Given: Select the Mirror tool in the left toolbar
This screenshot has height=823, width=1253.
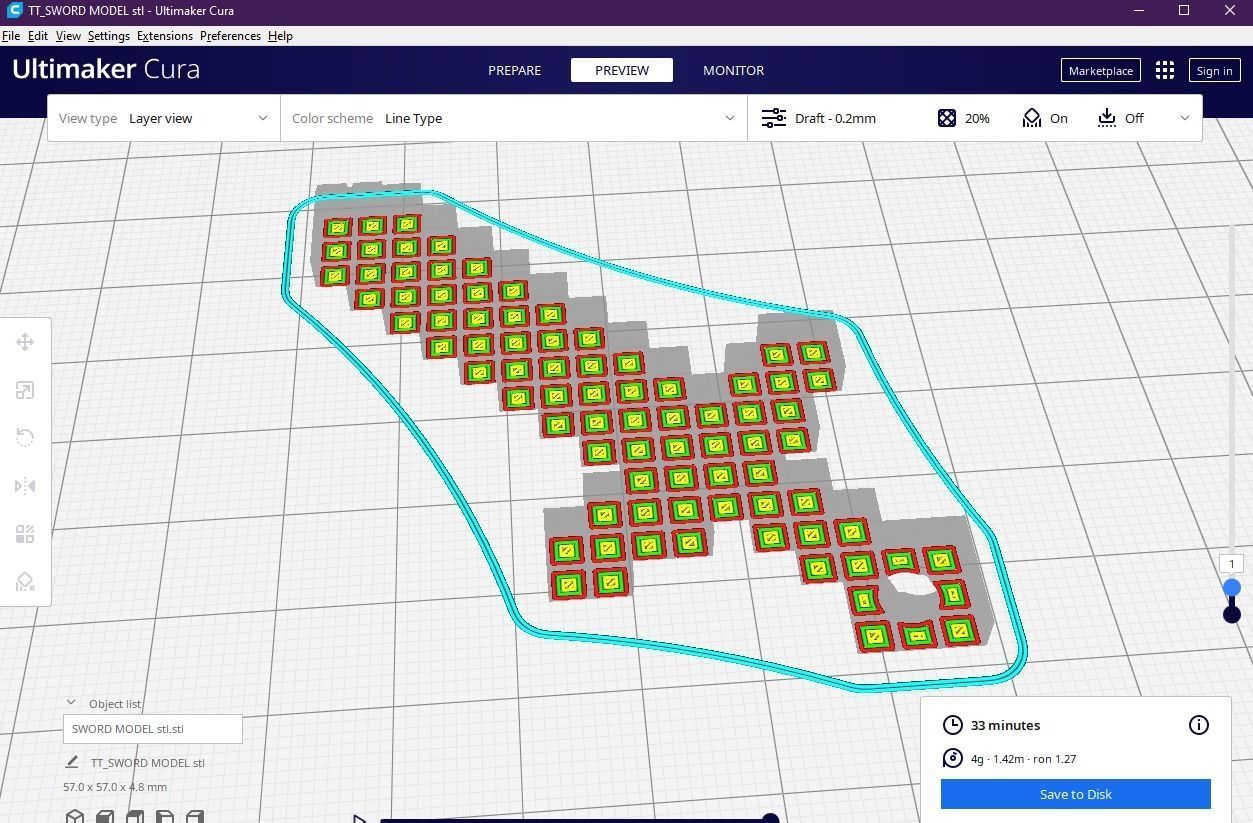Looking at the screenshot, I should (x=25, y=486).
